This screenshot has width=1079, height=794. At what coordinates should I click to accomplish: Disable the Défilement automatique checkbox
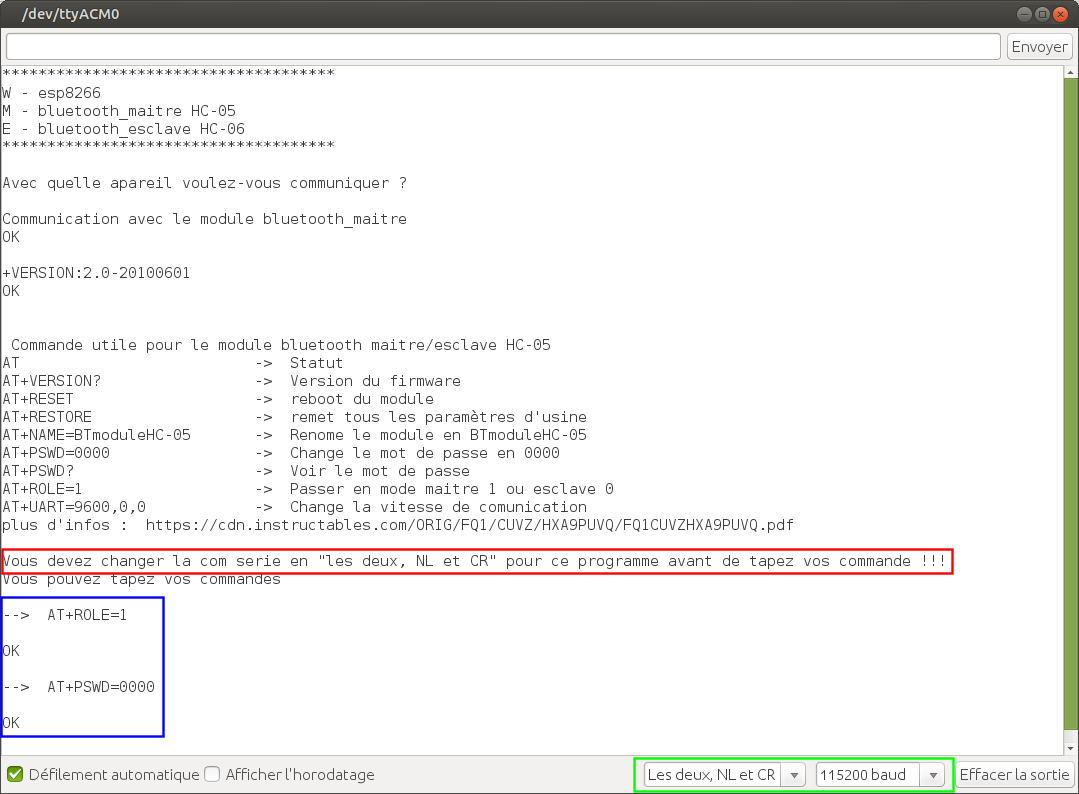pos(15,774)
